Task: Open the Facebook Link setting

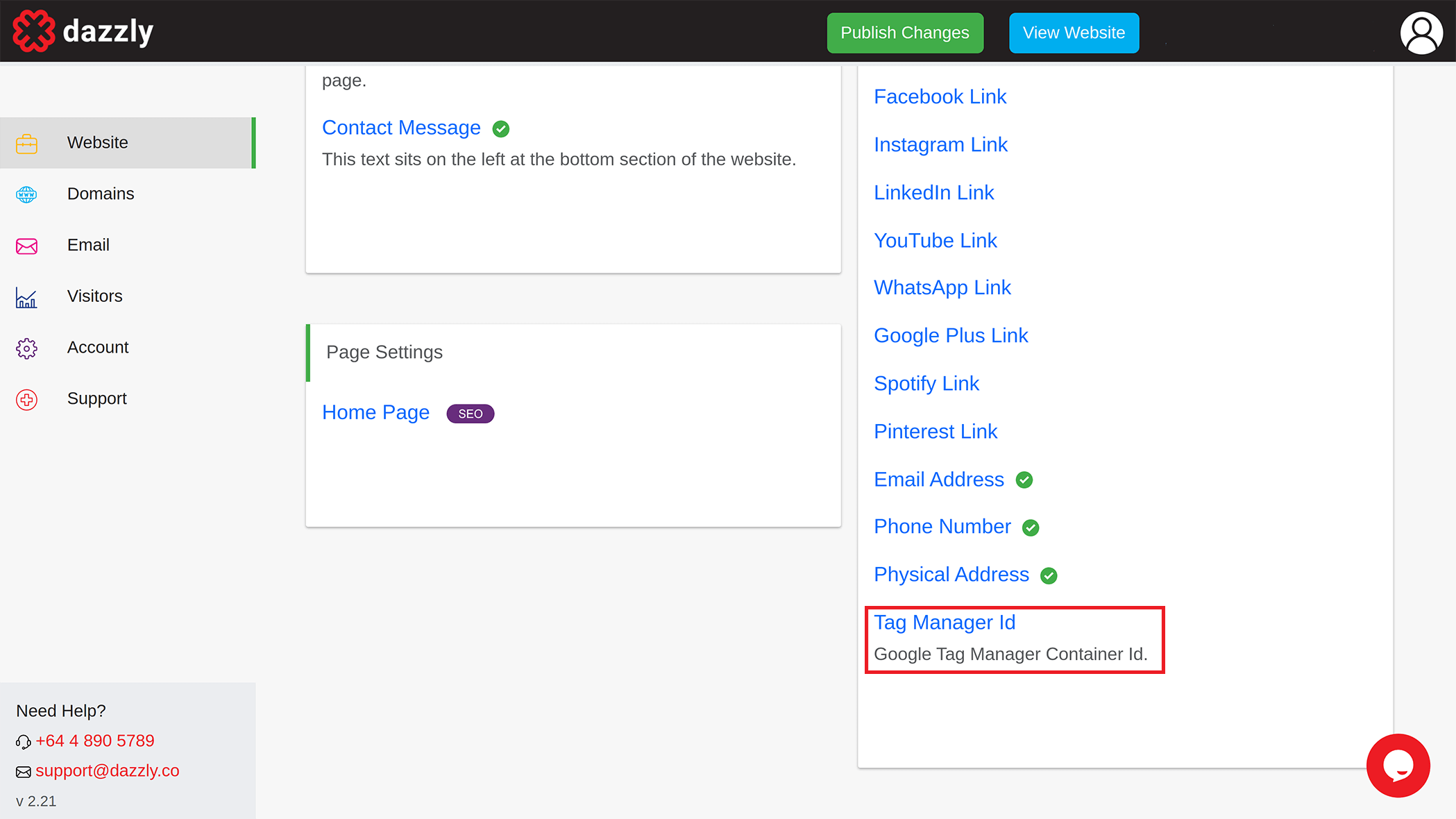Action: click(940, 96)
